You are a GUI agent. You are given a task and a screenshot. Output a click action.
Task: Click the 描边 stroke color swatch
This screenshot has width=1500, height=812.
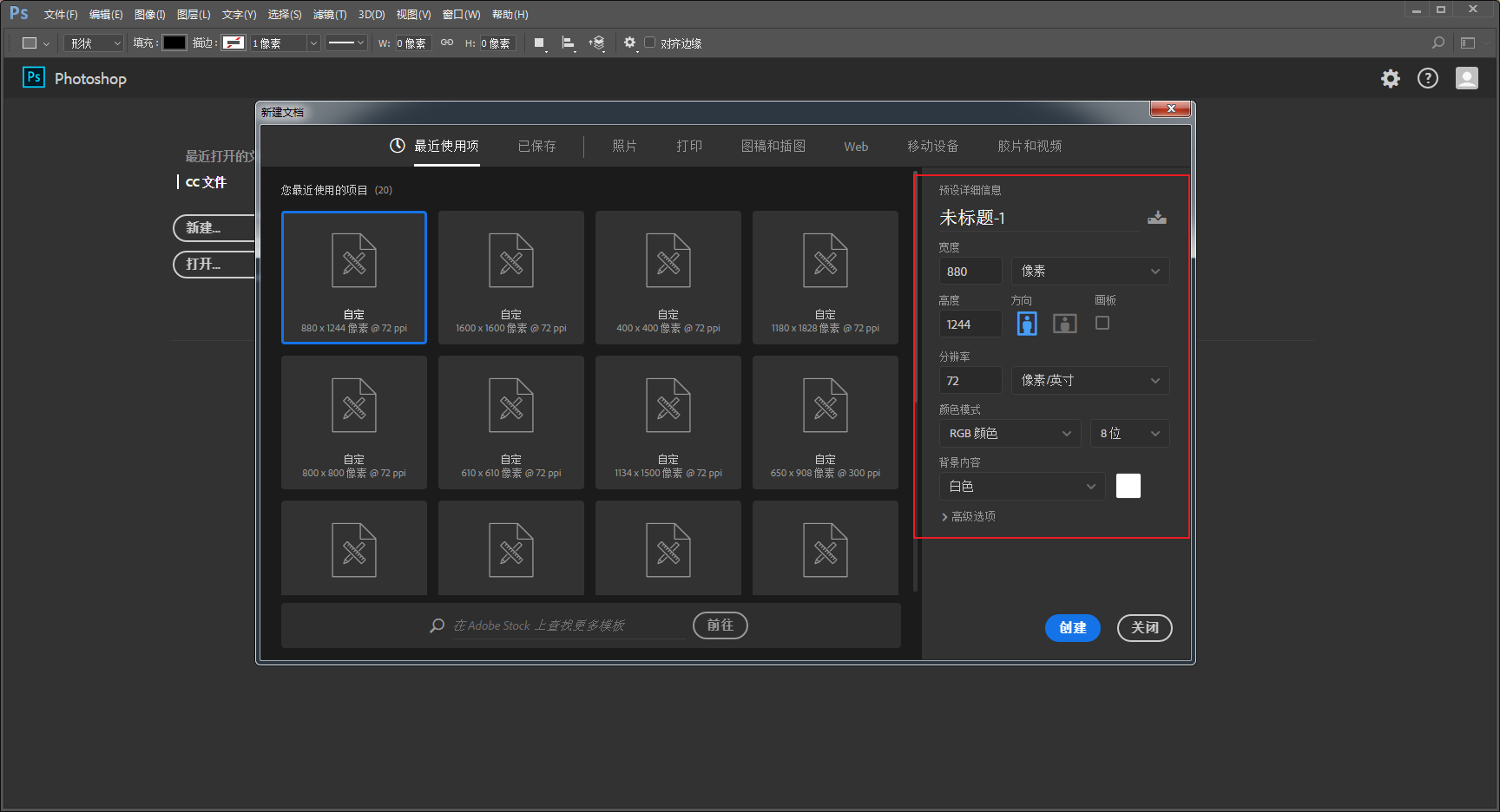pos(234,43)
